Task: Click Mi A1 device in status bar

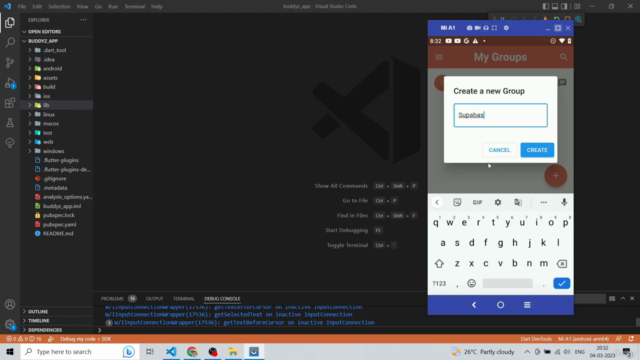Action: 583,339
